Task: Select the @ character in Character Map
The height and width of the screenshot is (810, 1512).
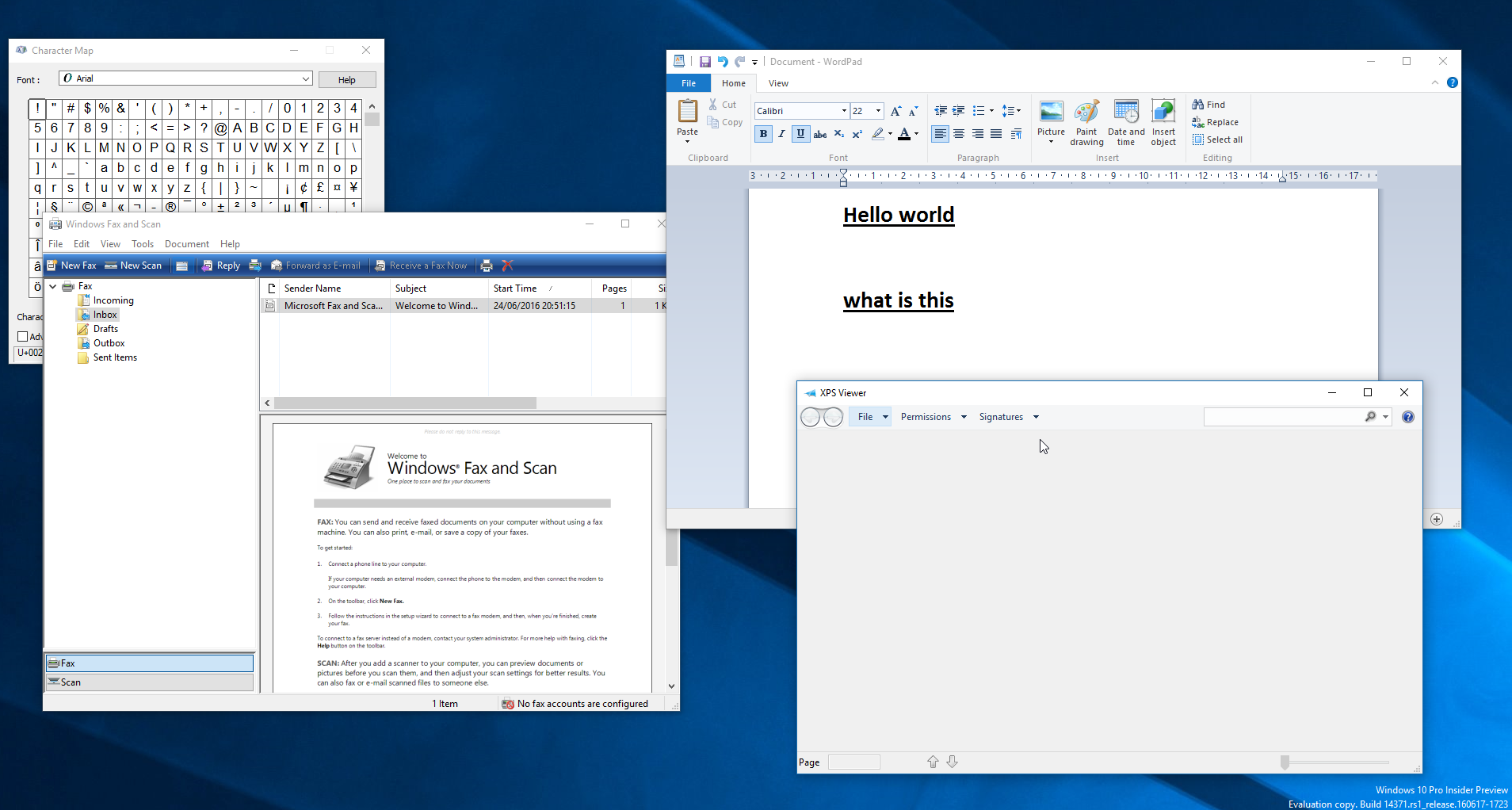Action: (220, 128)
